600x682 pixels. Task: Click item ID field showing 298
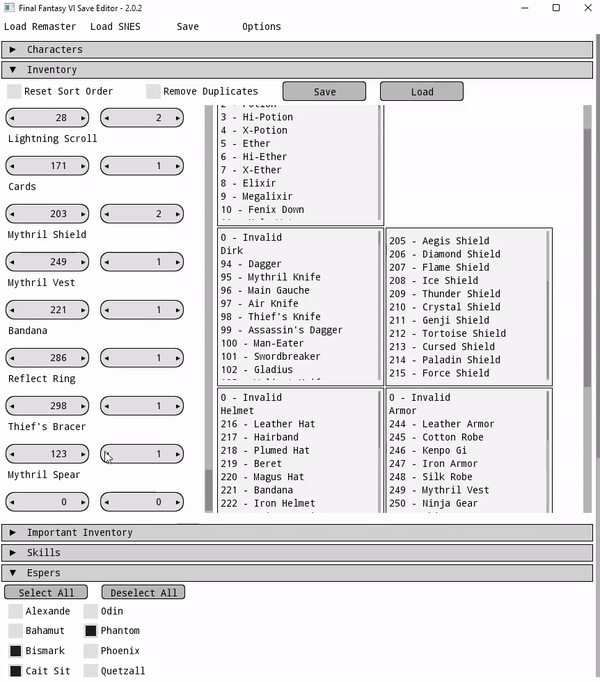click(47, 406)
